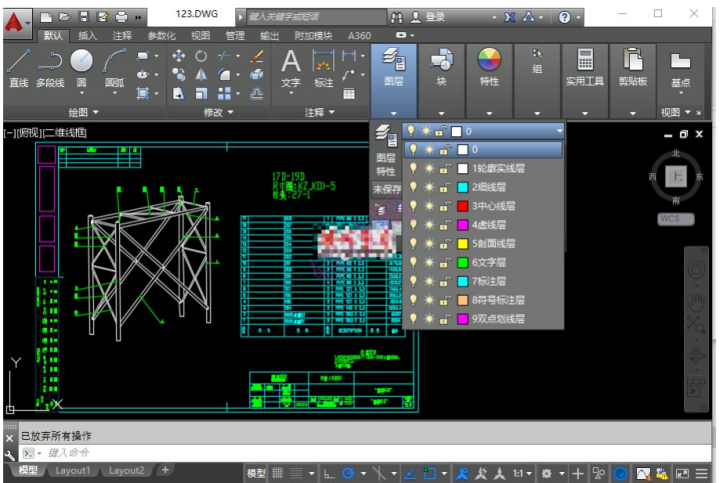Expand quick access toolbar overflow arrows
The image size is (720, 483).
coord(138,17)
